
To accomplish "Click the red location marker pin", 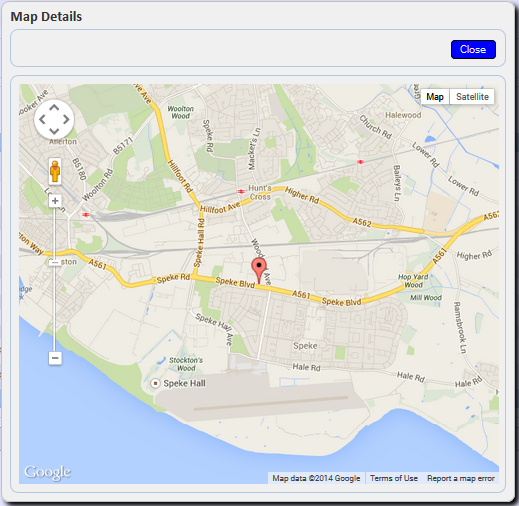I will pyautogui.click(x=259, y=270).
